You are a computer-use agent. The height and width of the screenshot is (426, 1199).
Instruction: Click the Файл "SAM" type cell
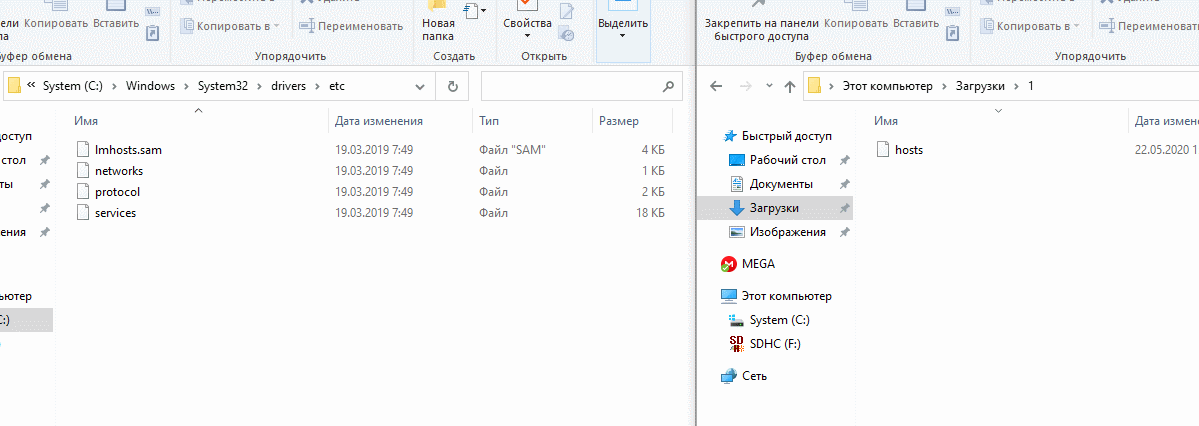coord(512,150)
